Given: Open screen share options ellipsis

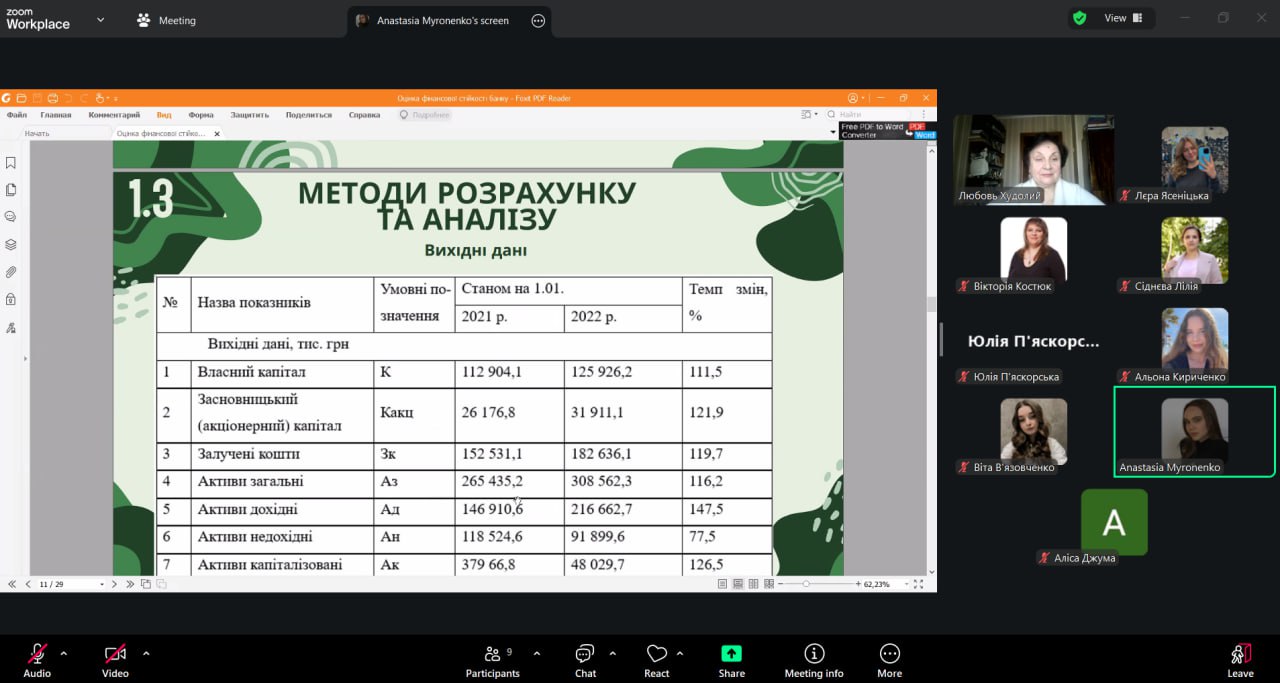Looking at the screenshot, I should click(x=538, y=20).
